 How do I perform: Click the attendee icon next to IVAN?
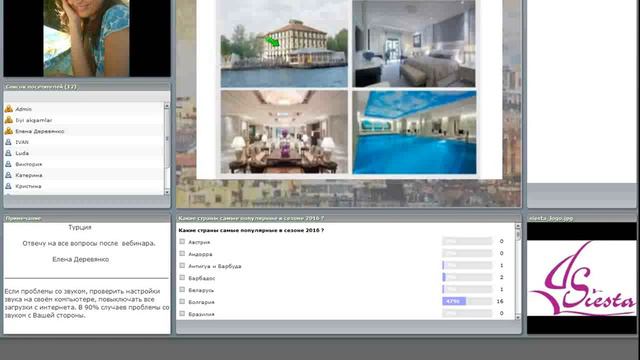coord(8,142)
